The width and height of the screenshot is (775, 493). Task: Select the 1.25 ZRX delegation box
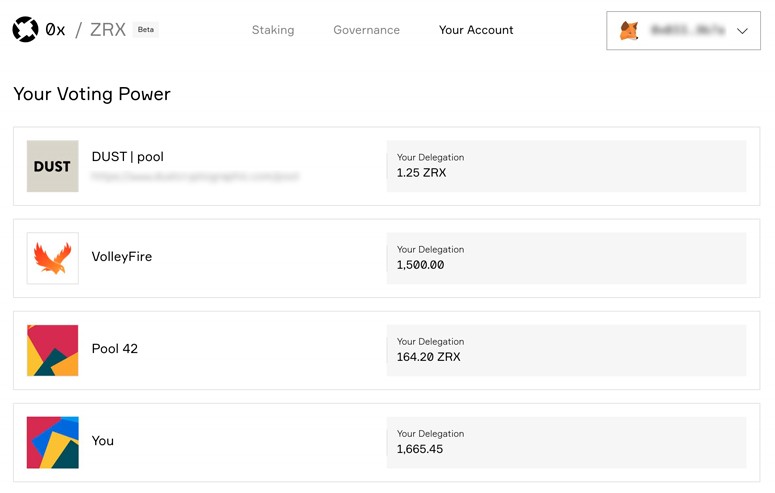(566, 166)
